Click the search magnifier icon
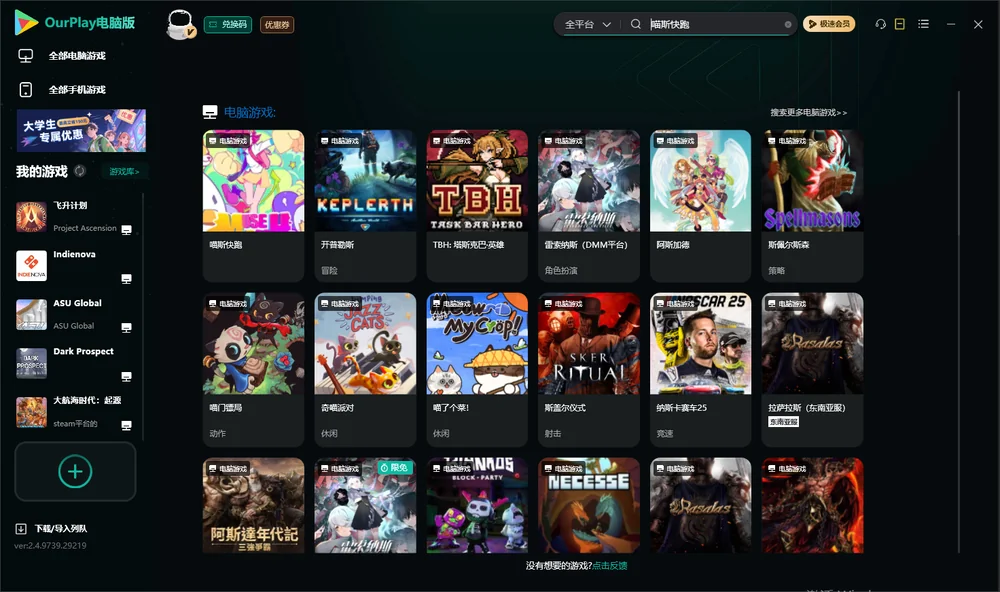1000x592 pixels. tap(635, 24)
